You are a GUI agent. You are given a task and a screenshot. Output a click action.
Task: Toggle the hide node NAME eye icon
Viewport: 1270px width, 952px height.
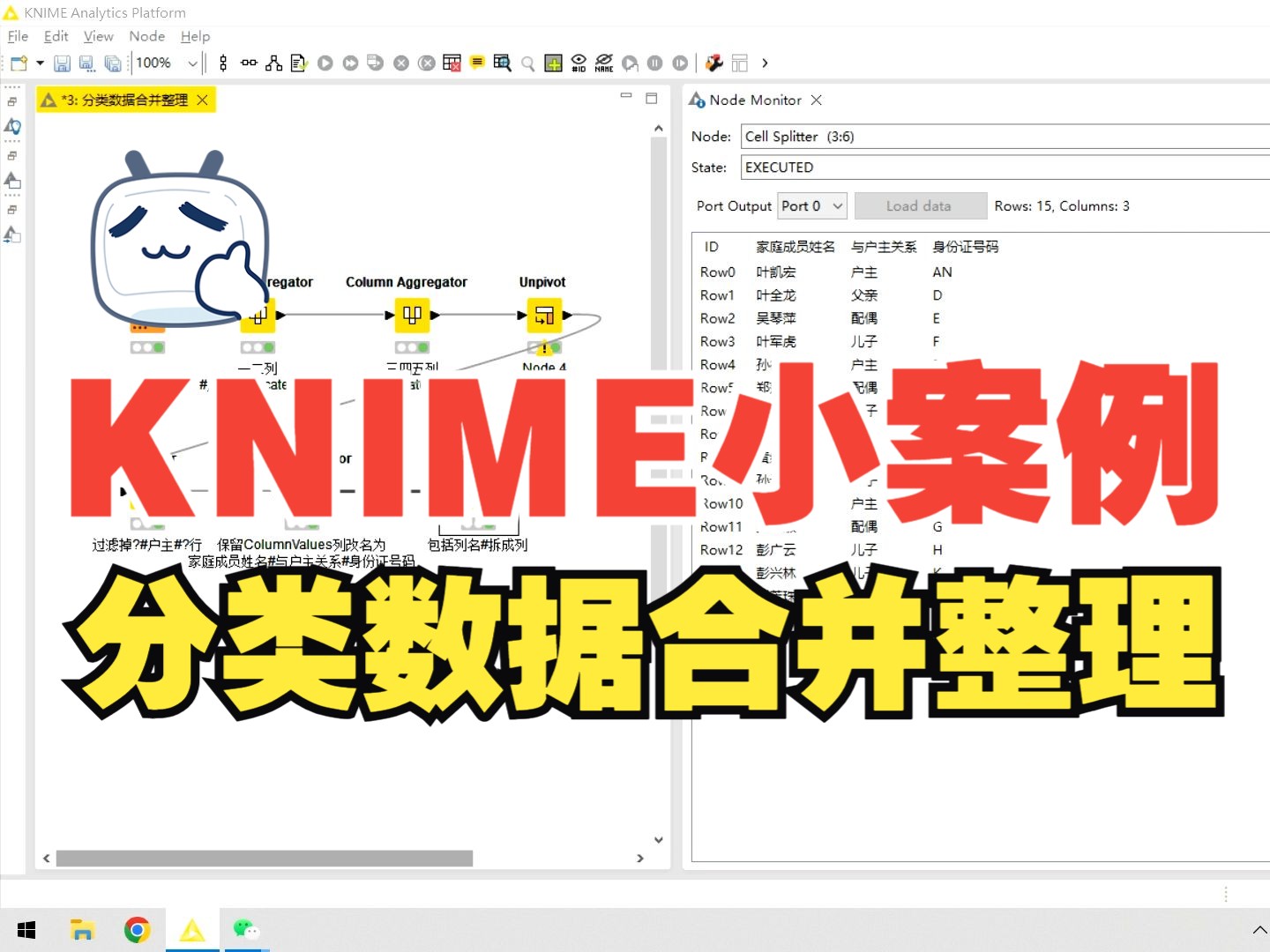604,63
